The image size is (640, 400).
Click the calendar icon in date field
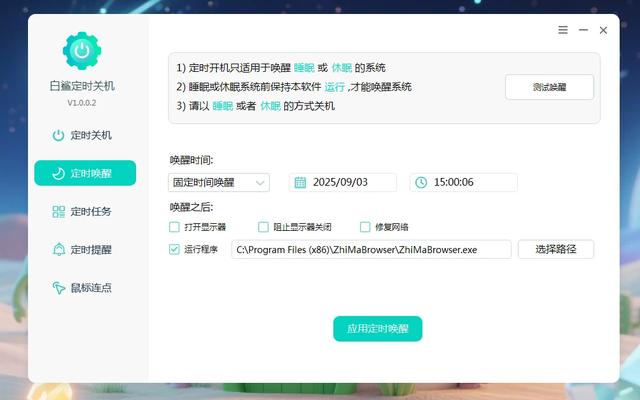click(300, 182)
